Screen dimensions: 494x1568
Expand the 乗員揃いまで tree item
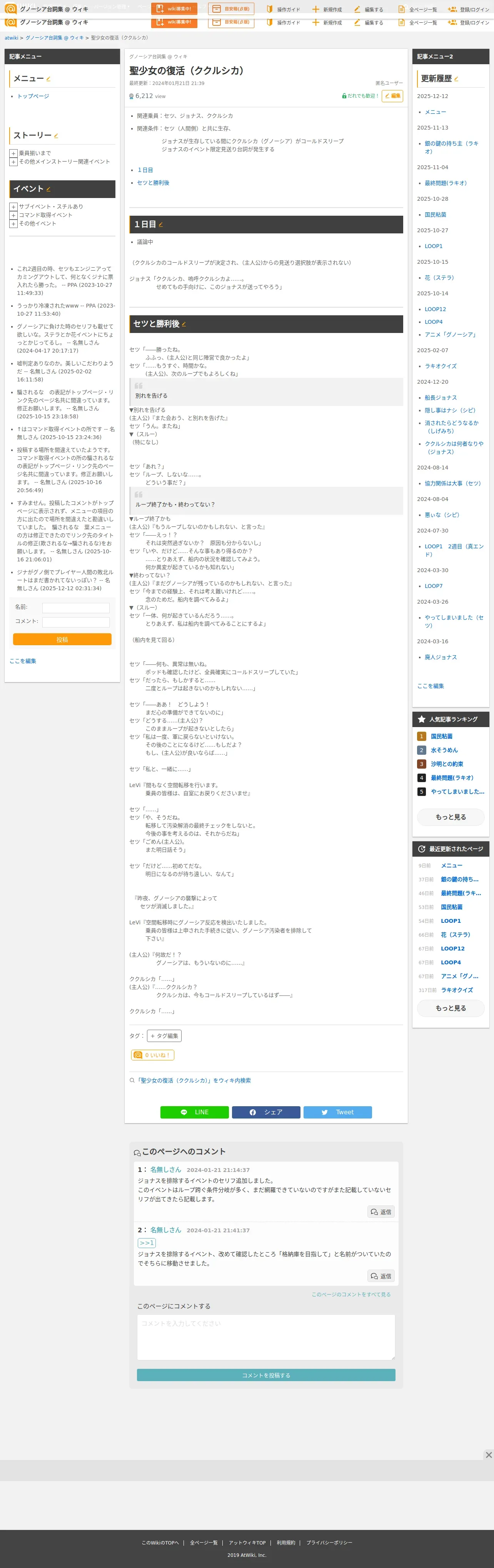click(x=13, y=154)
